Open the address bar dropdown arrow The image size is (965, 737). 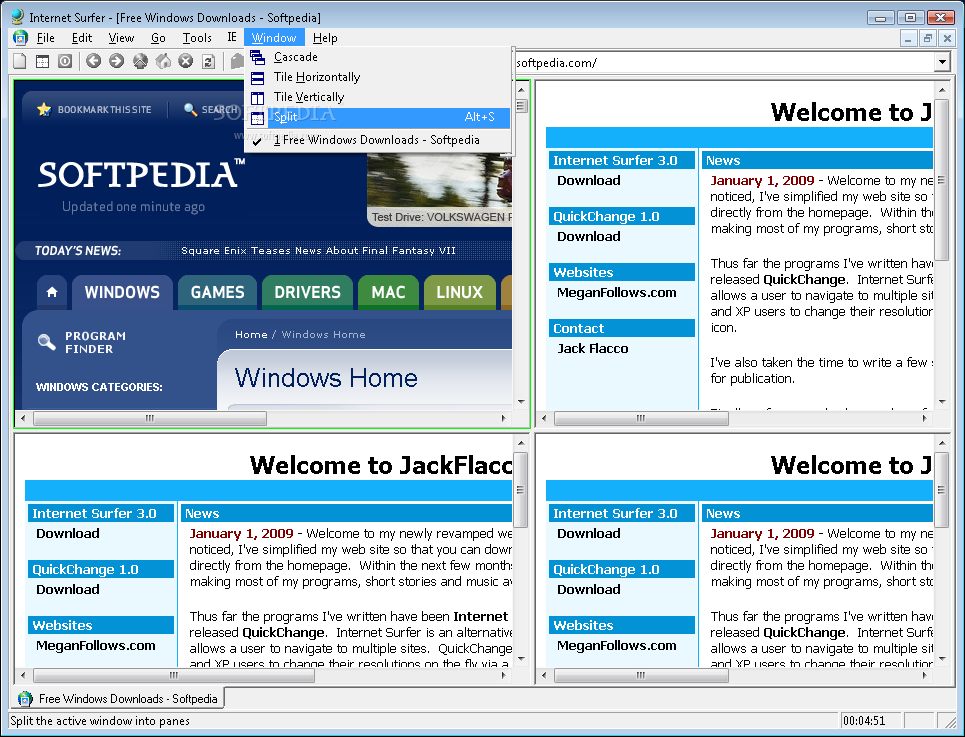pos(942,62)
